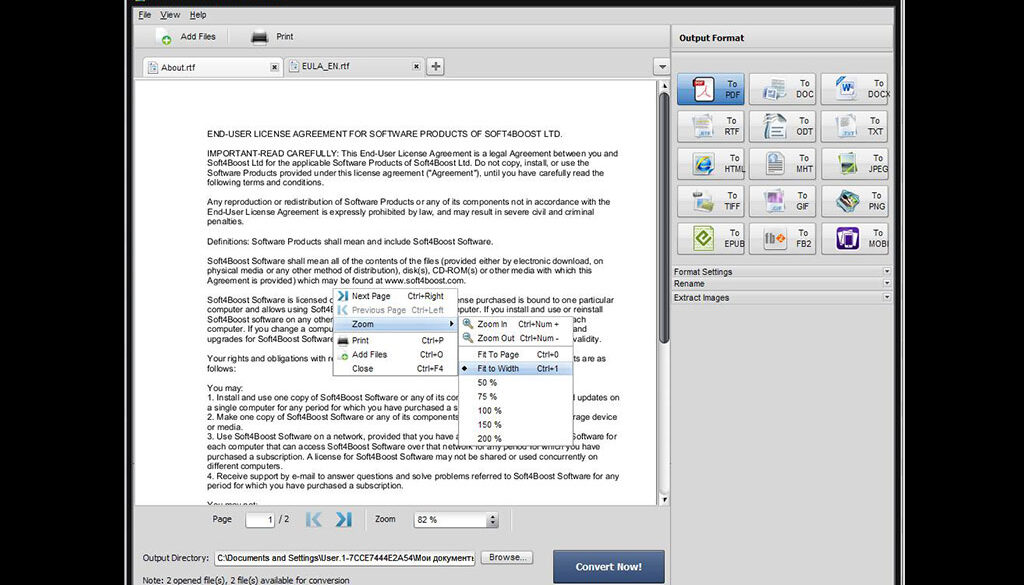The width and height of the screenshot is (1024, 585).
Task: Click the page number input field
Action: pyautogui.click(x=259, y=520)
